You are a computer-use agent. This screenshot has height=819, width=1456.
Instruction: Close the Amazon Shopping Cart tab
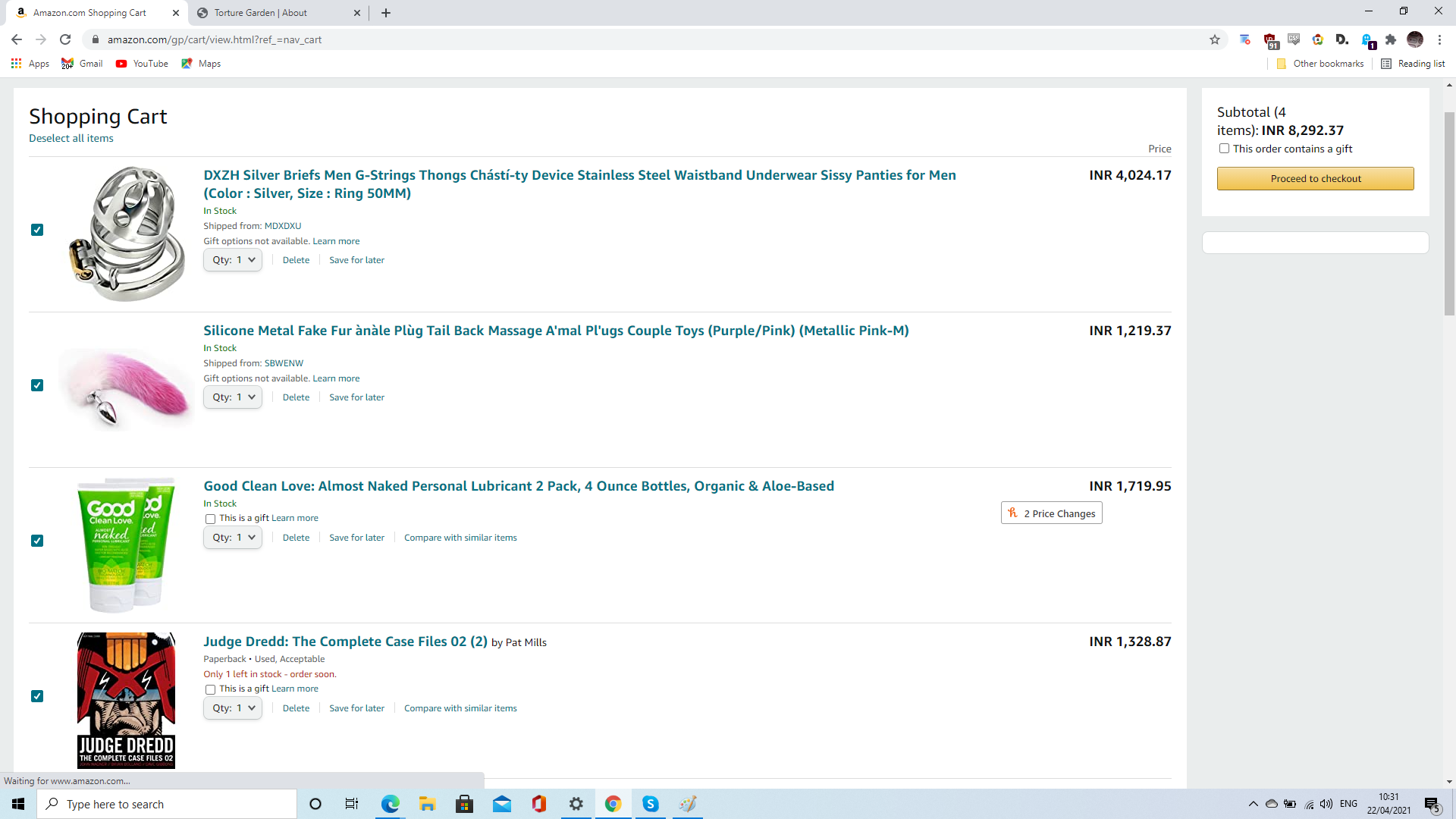[176, 13]
